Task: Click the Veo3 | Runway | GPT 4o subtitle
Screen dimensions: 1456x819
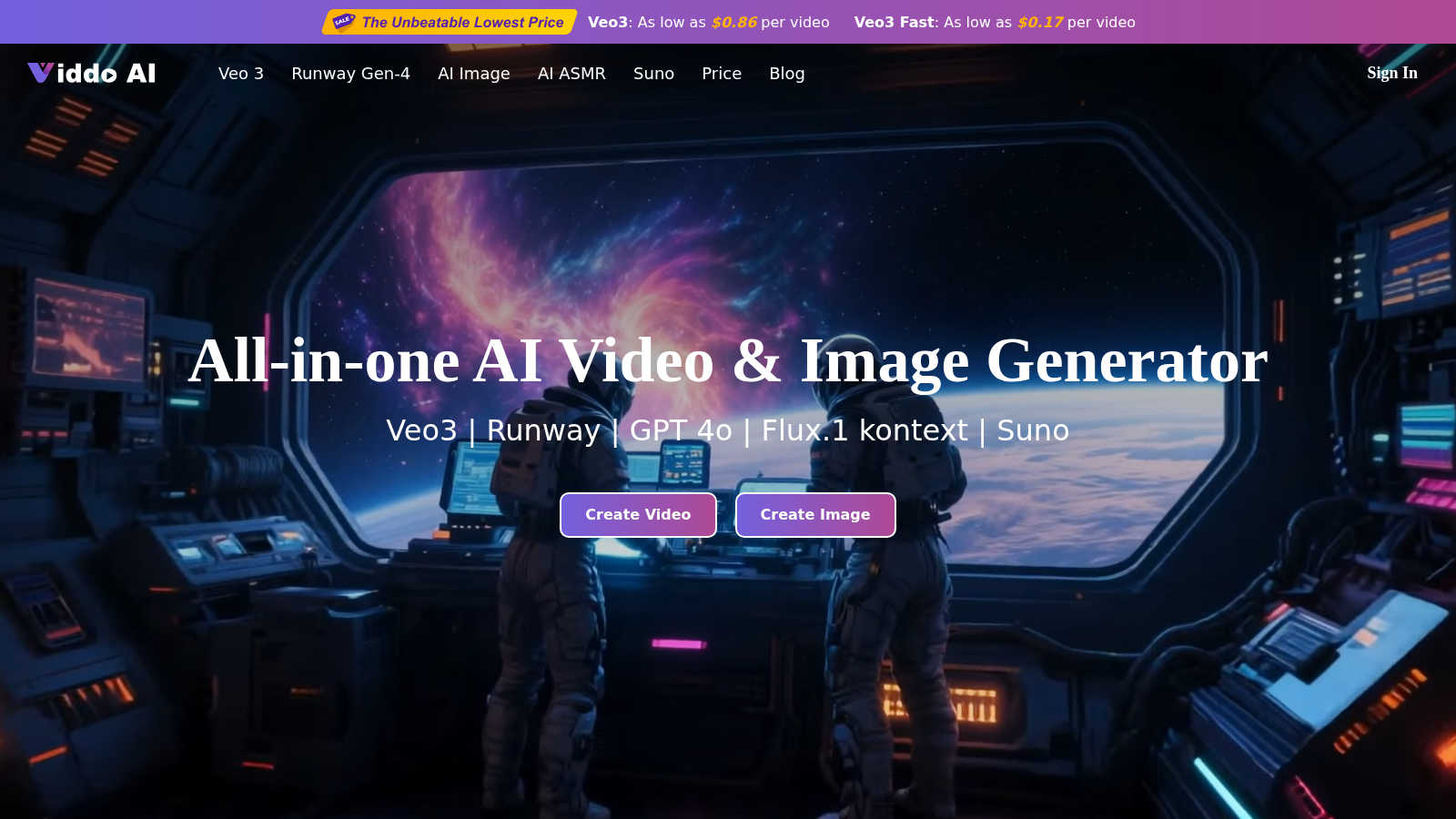Action: [728, 430]
